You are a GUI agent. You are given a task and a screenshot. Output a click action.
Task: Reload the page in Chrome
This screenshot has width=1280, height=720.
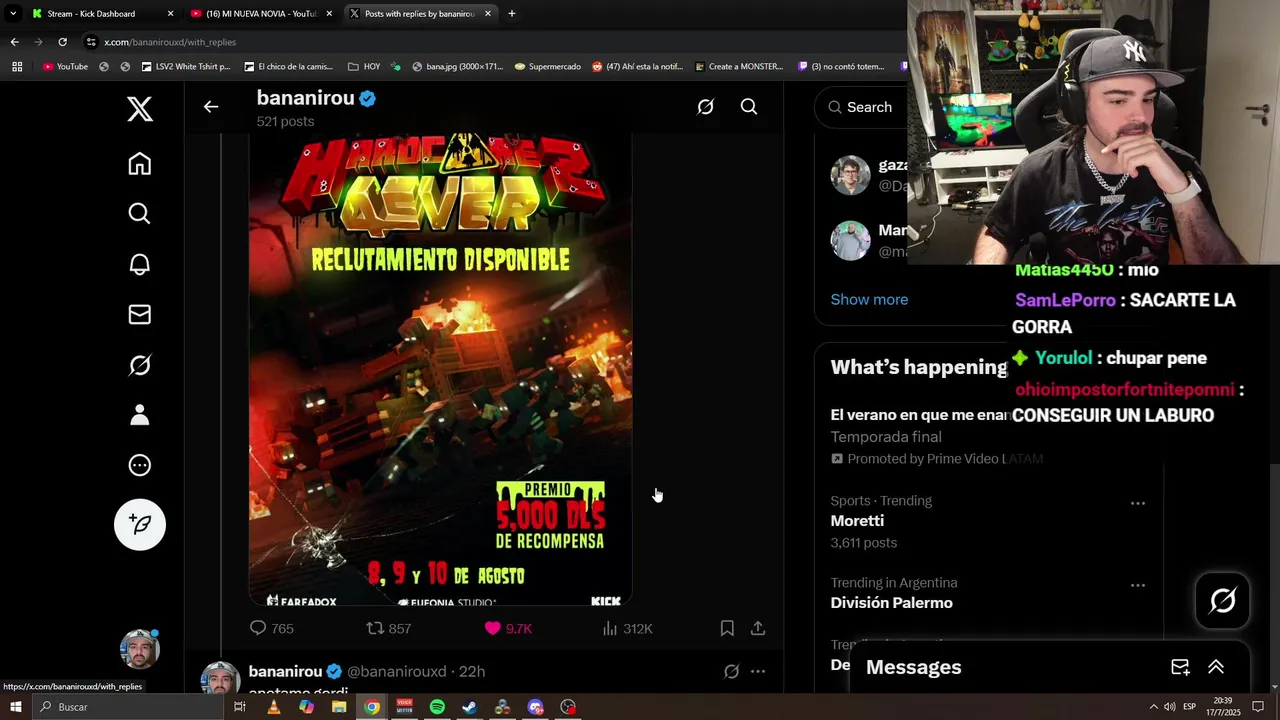point(62,42)
